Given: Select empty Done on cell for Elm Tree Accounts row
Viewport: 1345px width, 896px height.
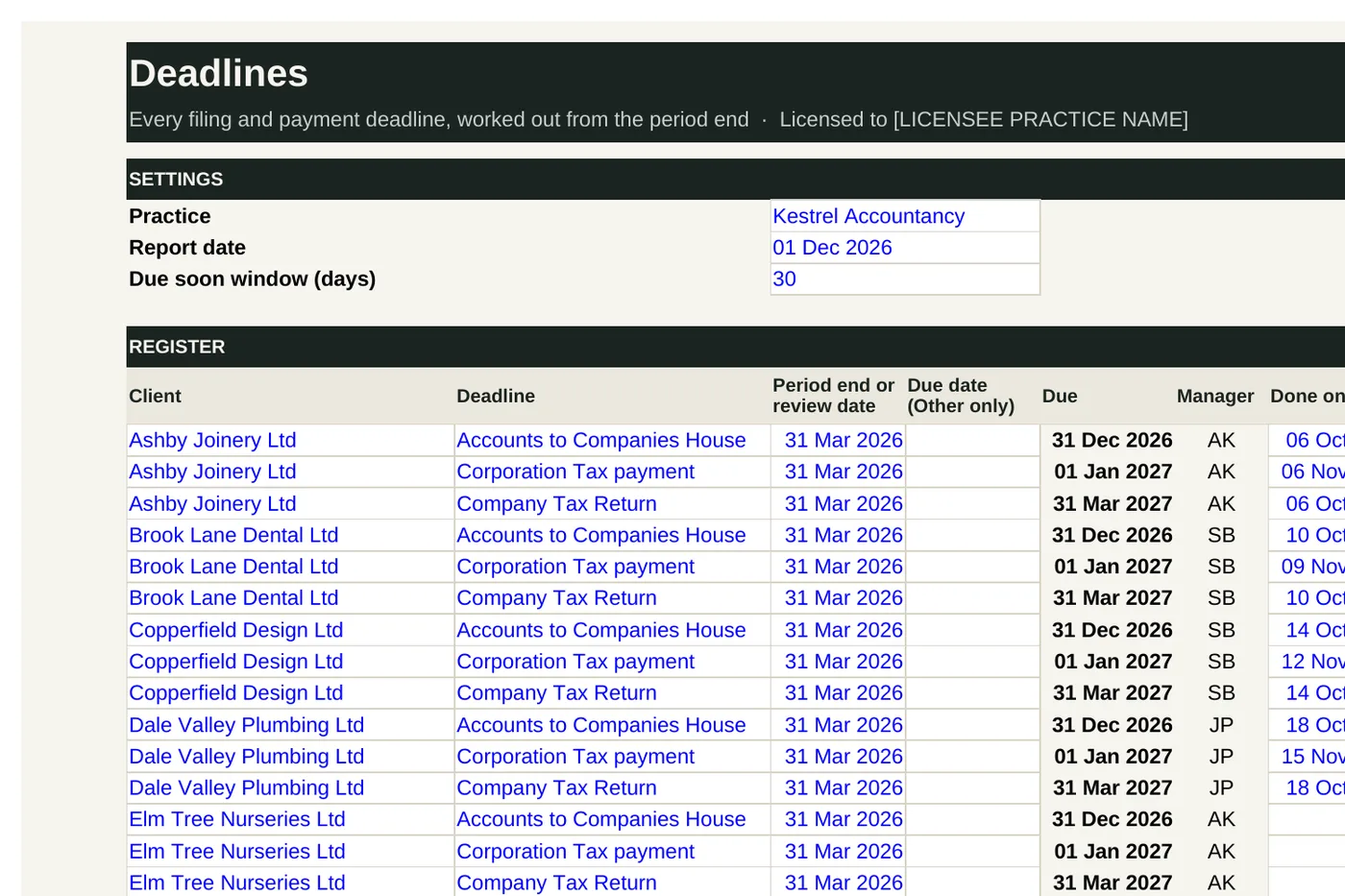Looking at the screenshot, I should (x=1307, y=819).
